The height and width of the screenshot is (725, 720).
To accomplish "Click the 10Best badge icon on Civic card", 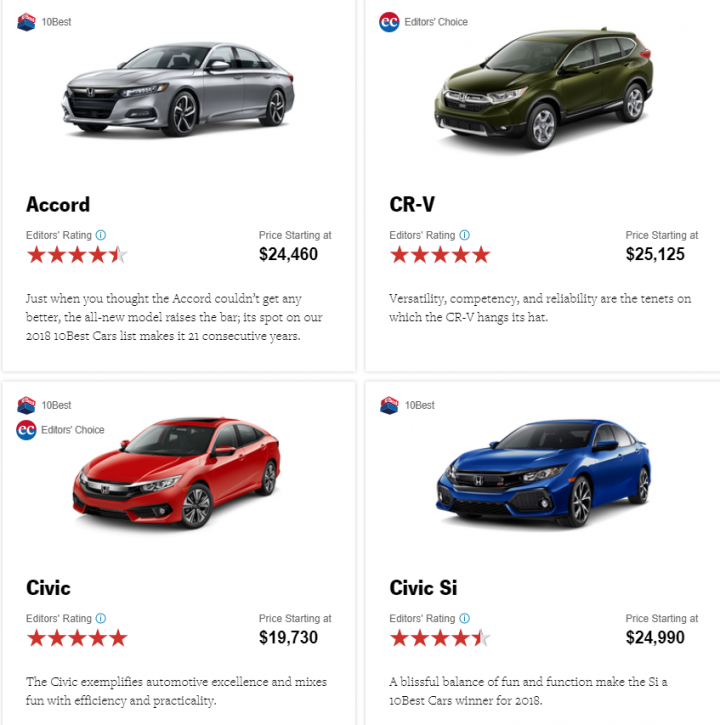I will coord(26,405).
